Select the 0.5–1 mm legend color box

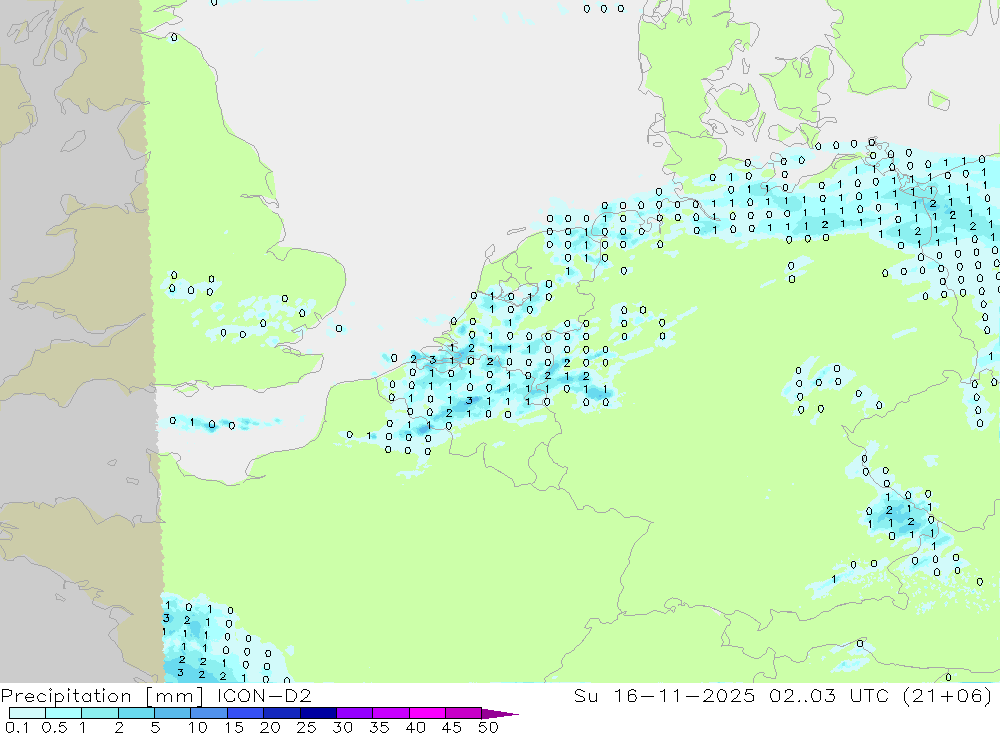pyautogui.click(x=64, y=713)
